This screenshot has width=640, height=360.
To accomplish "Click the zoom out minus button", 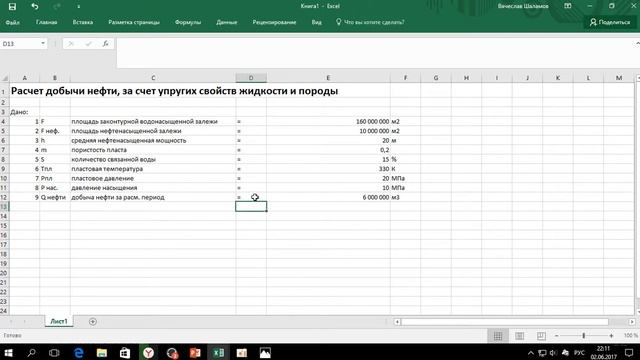I will click(x=556, y=336).
